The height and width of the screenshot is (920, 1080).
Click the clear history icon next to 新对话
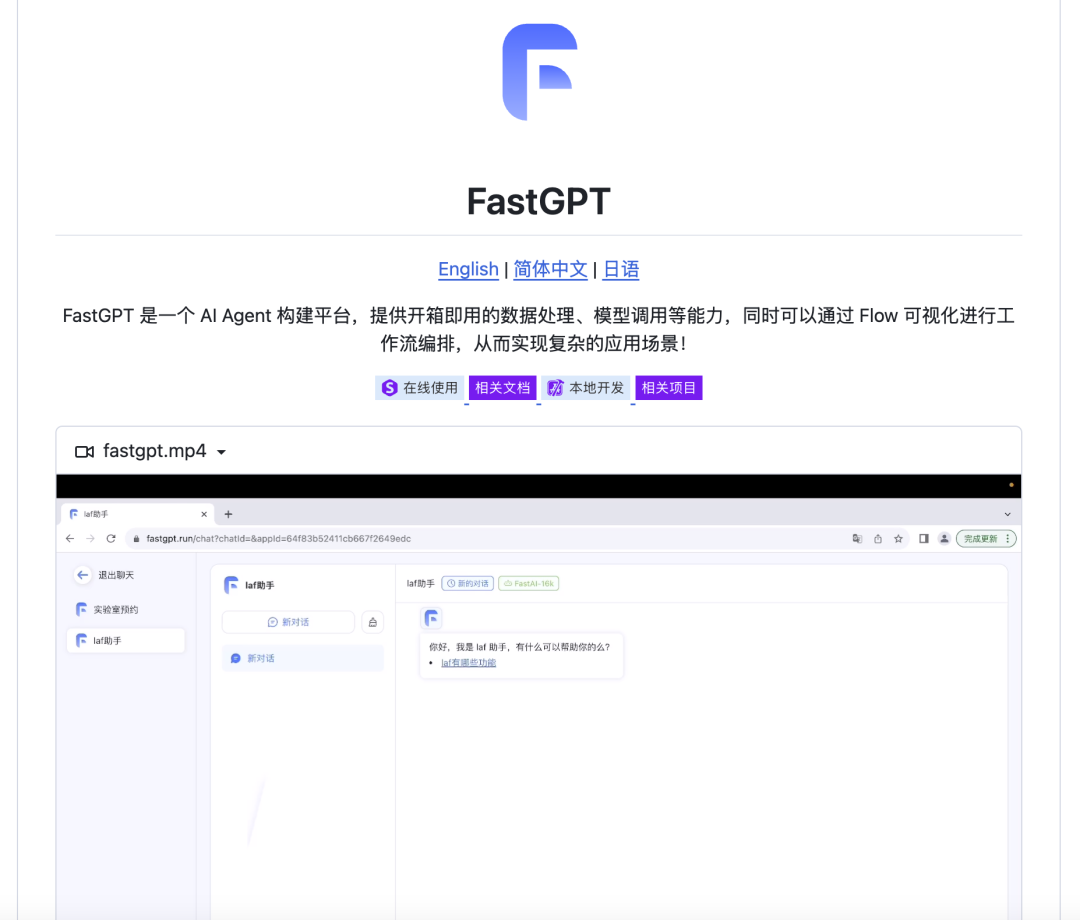point(373,622)
